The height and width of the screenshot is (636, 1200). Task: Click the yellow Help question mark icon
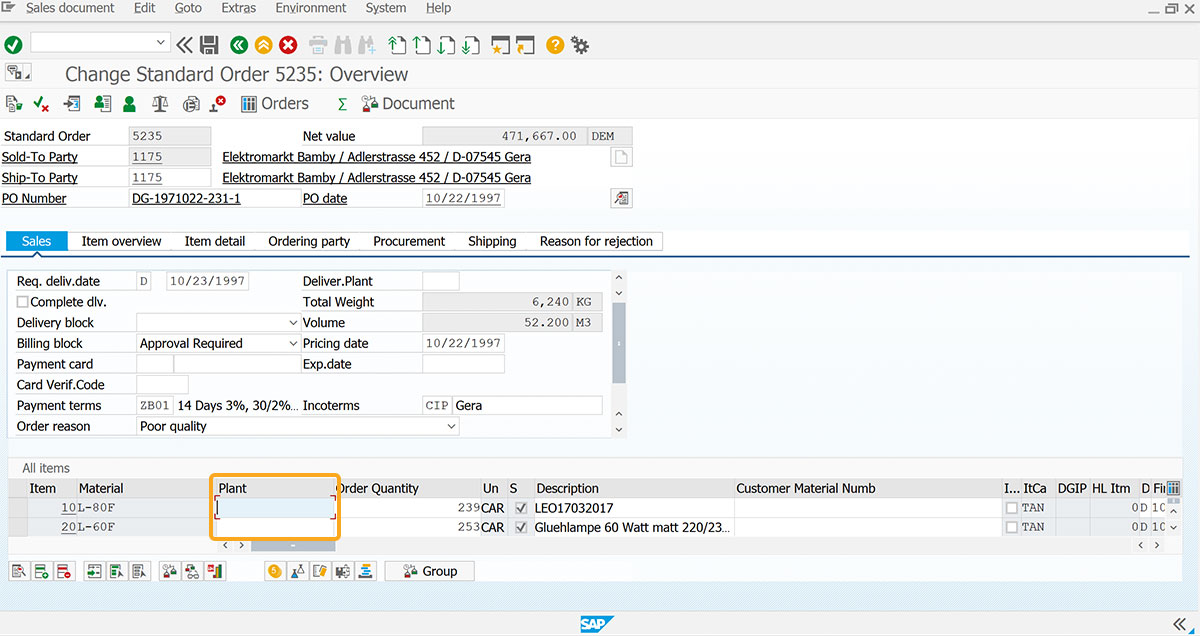[x=555, y=44]
